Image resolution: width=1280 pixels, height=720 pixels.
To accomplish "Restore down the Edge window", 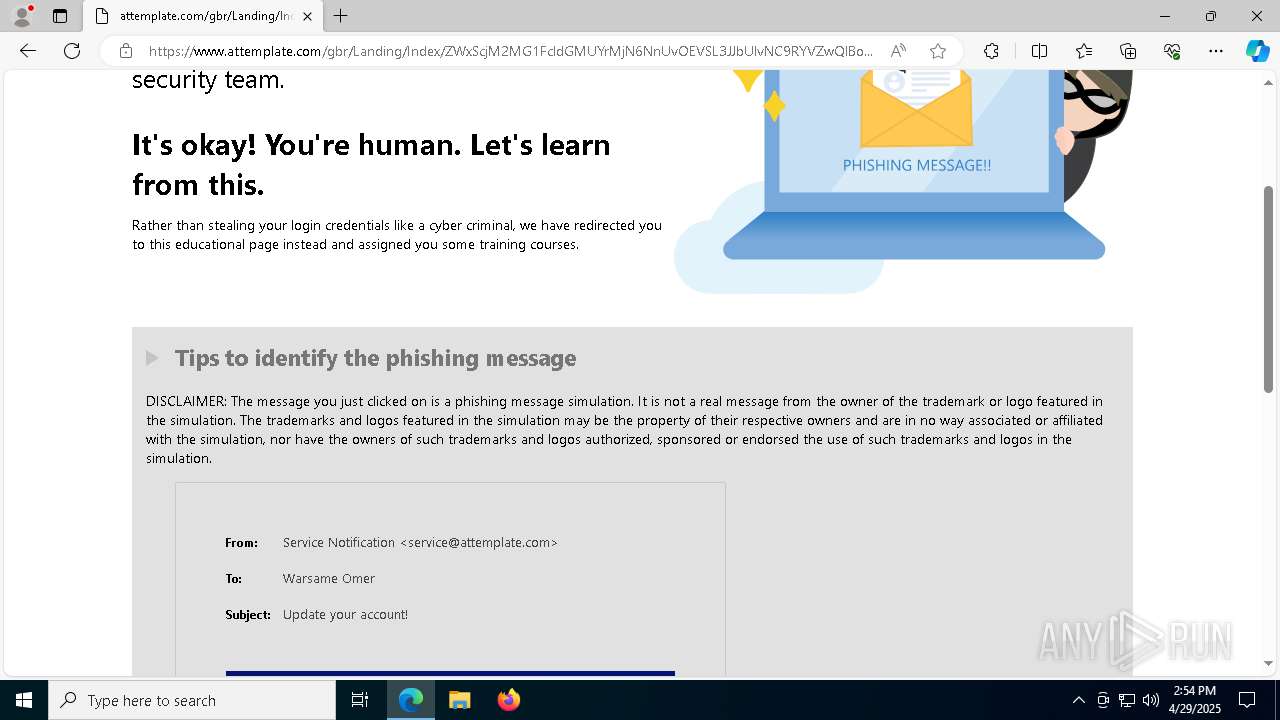I will tap(1211, 16).
